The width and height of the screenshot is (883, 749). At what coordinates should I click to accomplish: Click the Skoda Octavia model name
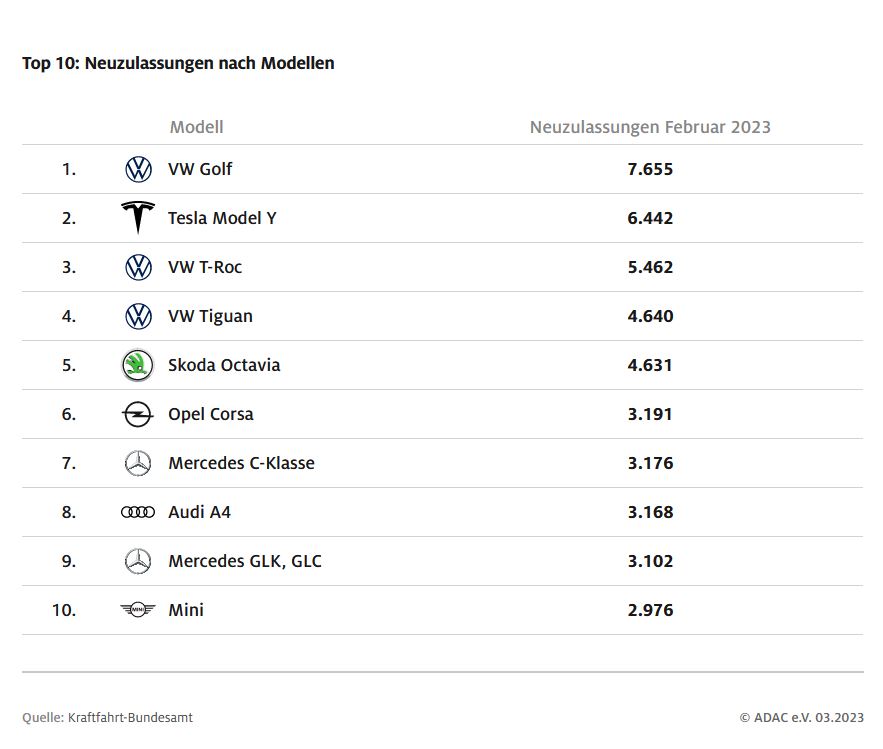point(224,365)
